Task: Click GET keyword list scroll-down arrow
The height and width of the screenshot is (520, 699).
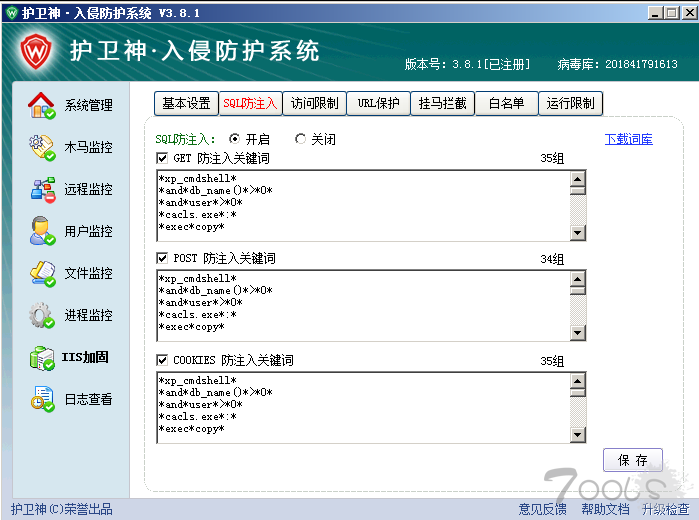Action: click(x=578, y=232)
